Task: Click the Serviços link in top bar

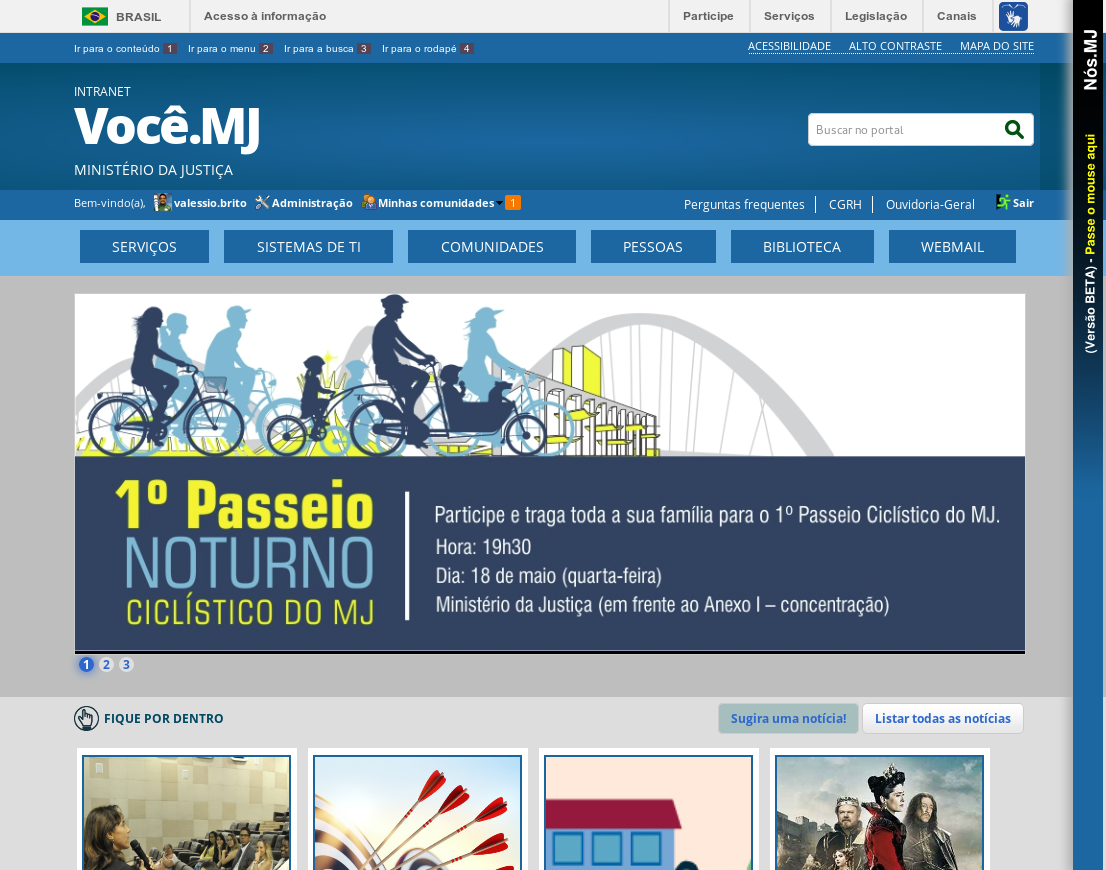Action: coord(789,16)
